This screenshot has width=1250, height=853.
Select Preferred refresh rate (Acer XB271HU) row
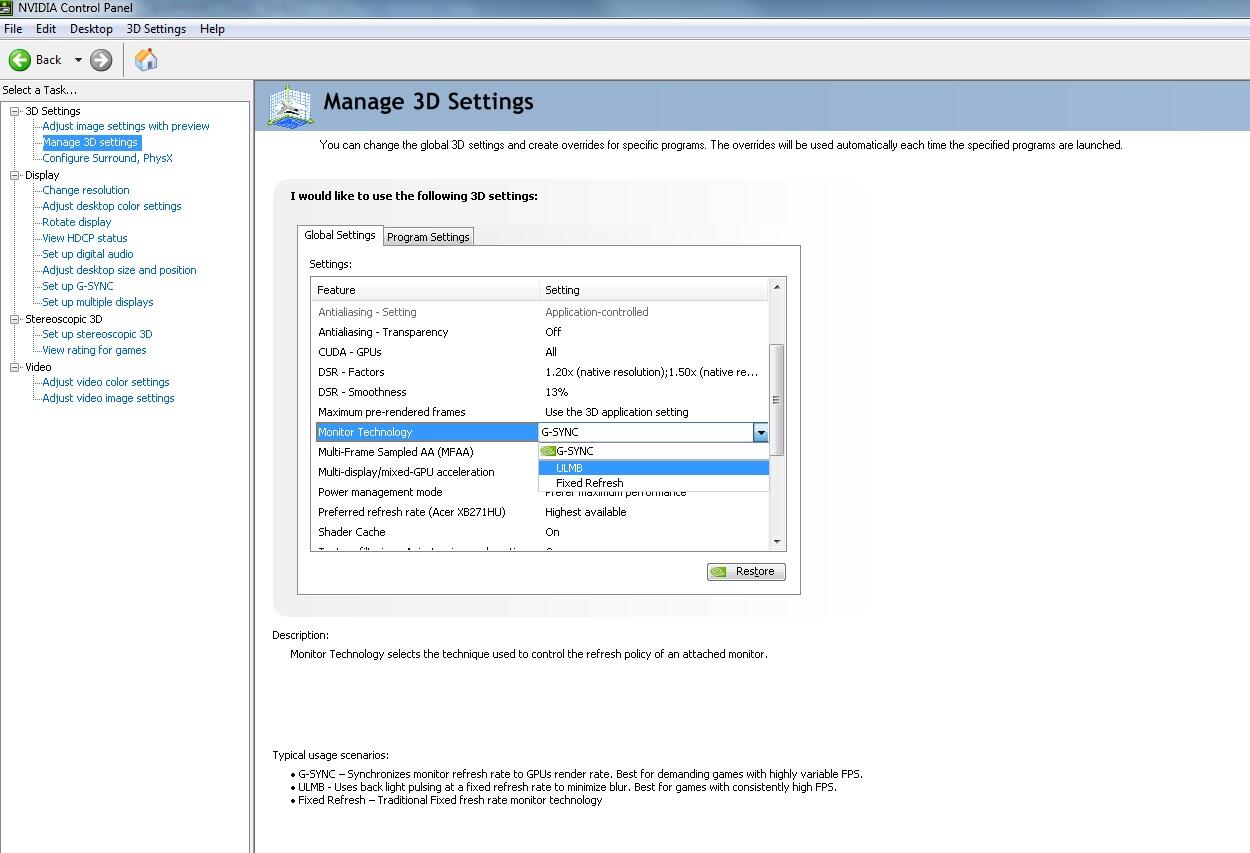tap(540, 512)
